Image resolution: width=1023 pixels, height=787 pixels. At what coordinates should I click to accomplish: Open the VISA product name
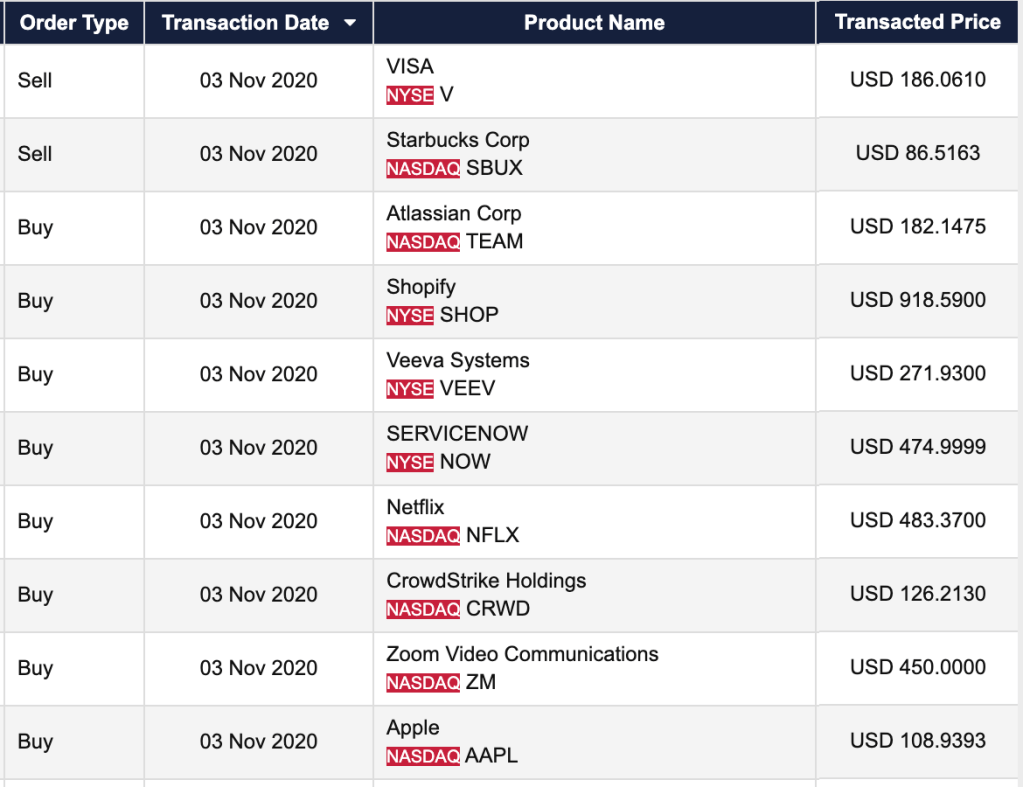pyautogui.click(x=410, y=67)
